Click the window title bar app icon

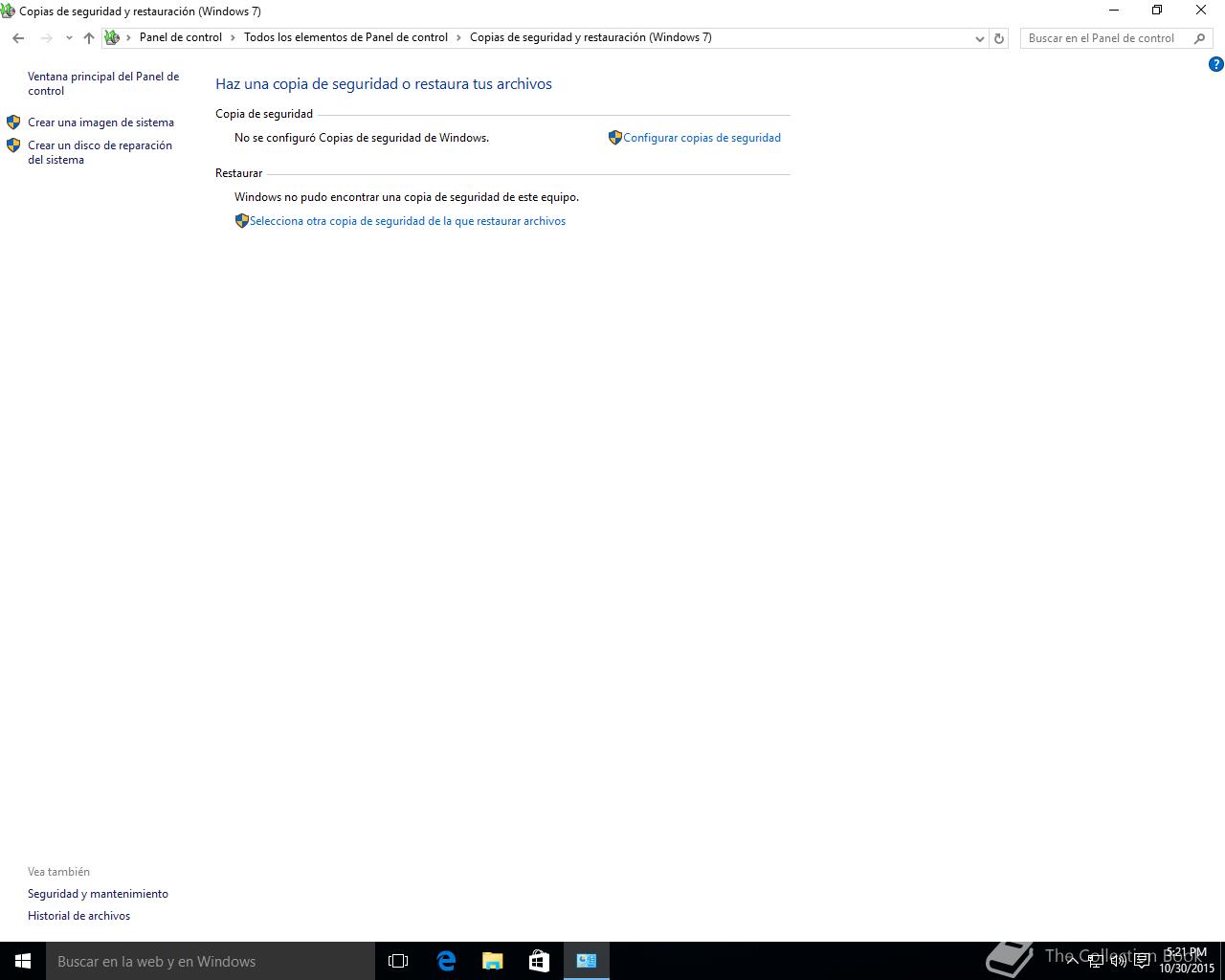pyautogui.click(x=8, y=11)
